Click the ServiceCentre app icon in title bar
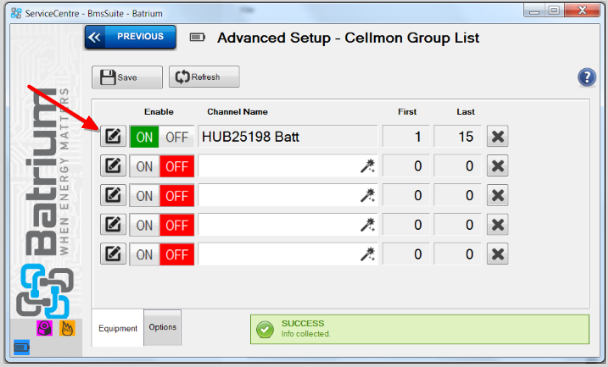This screenshot has height=367, width=608. tap(16, 13)
